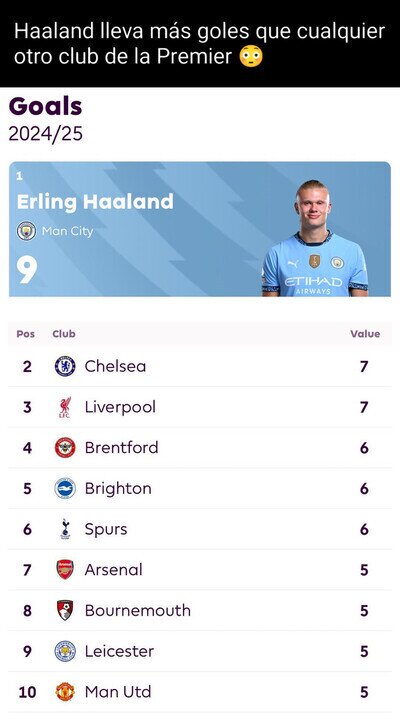Screen dimensions: 400x713
Task: Click the Man City badge beside Haaland
Action: click(x=26, y=231)
